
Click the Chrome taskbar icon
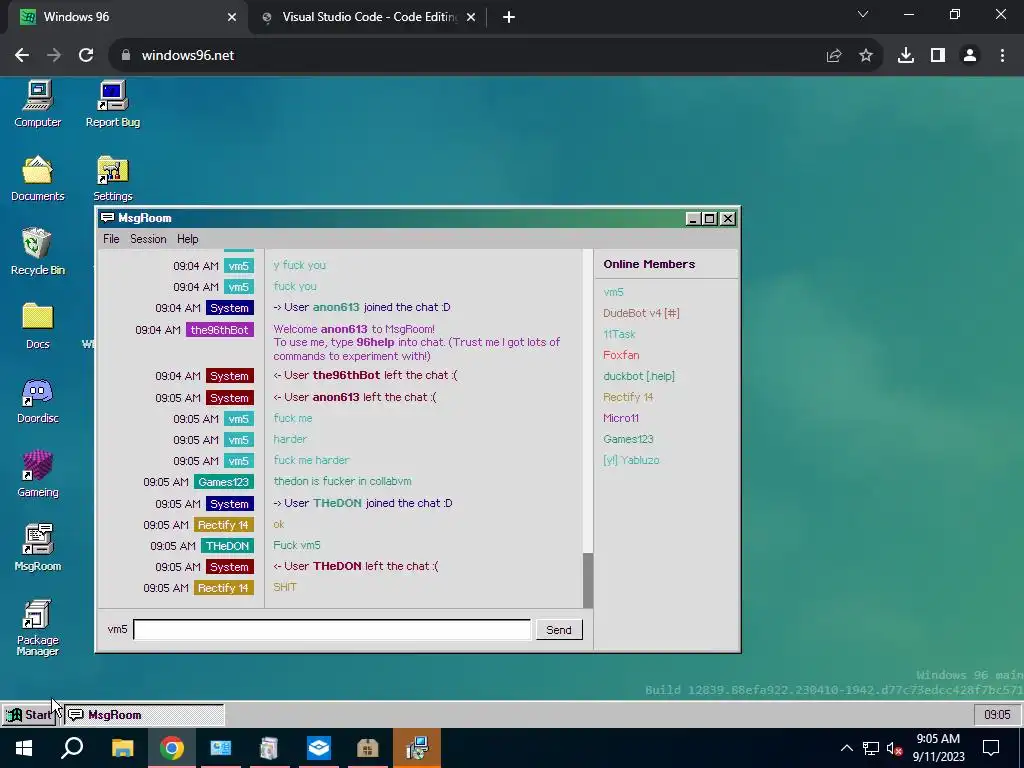click(x=172, y=748)
